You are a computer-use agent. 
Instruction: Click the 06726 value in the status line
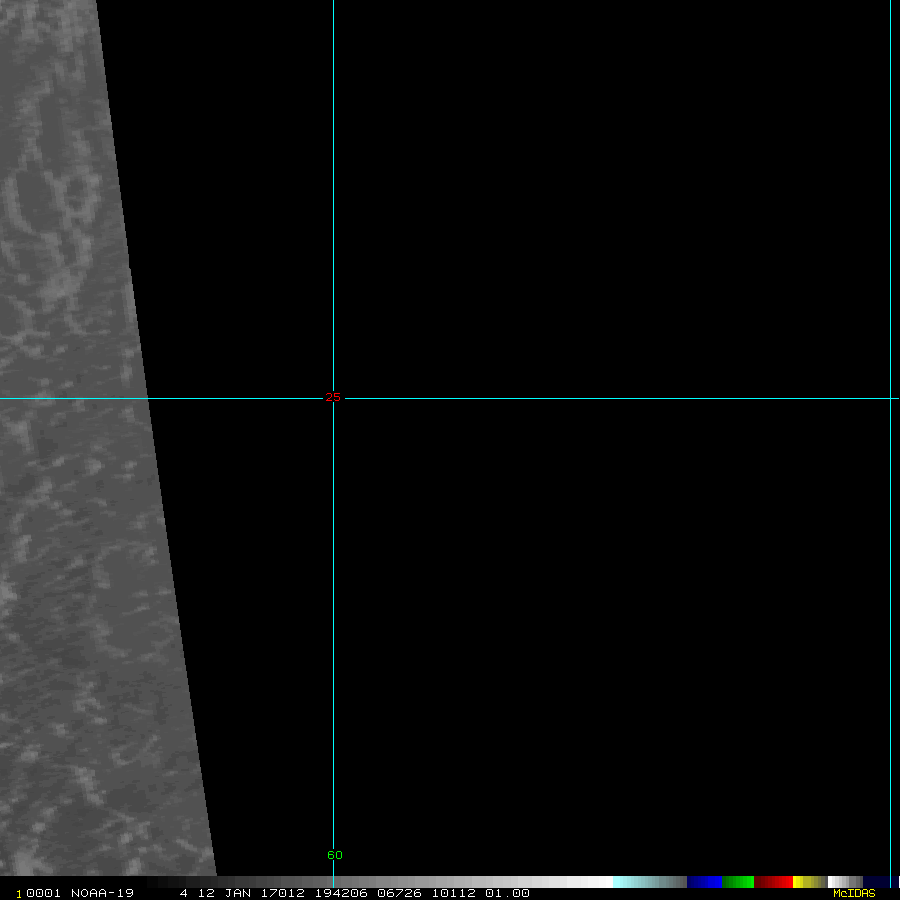(397, 893)
